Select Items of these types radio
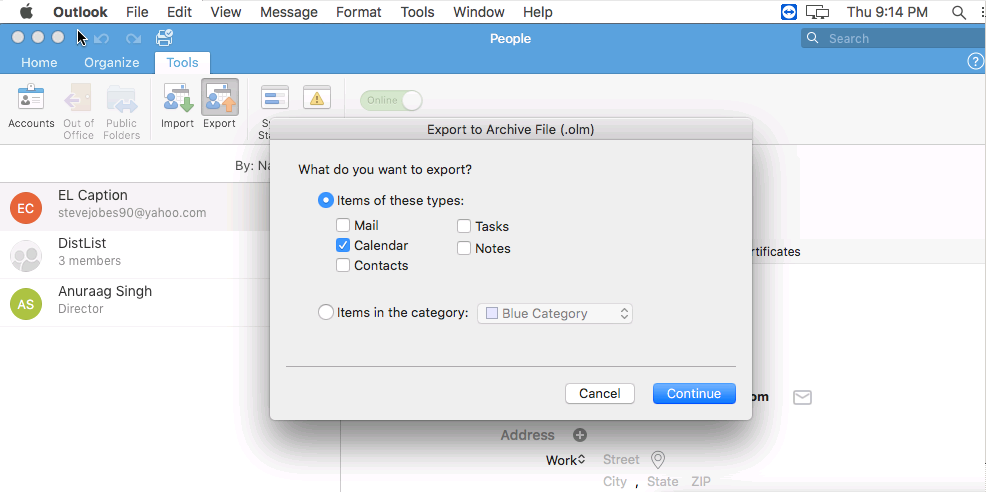986x492 pixels. [326, 201]
